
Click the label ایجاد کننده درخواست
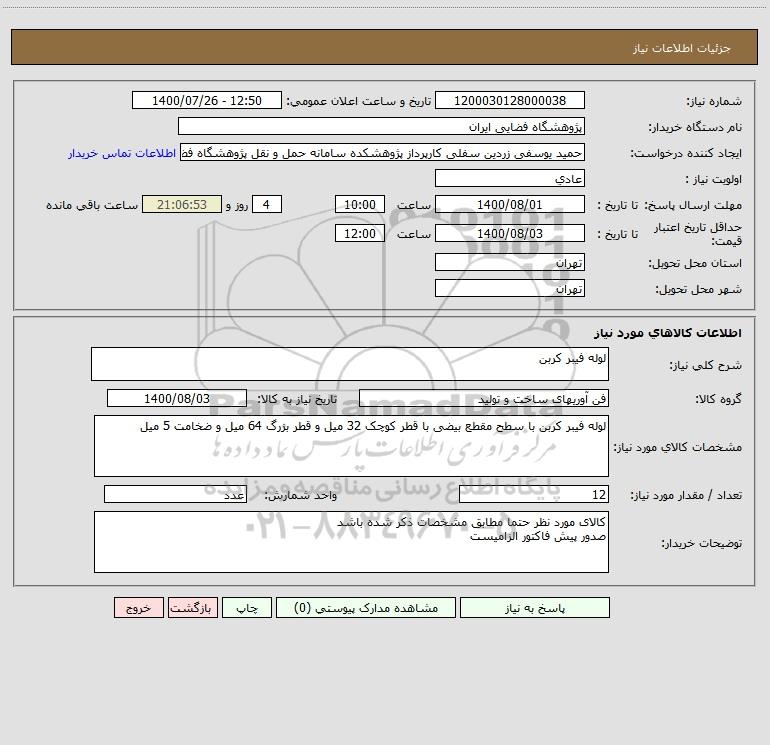click(x=686, y=153)
